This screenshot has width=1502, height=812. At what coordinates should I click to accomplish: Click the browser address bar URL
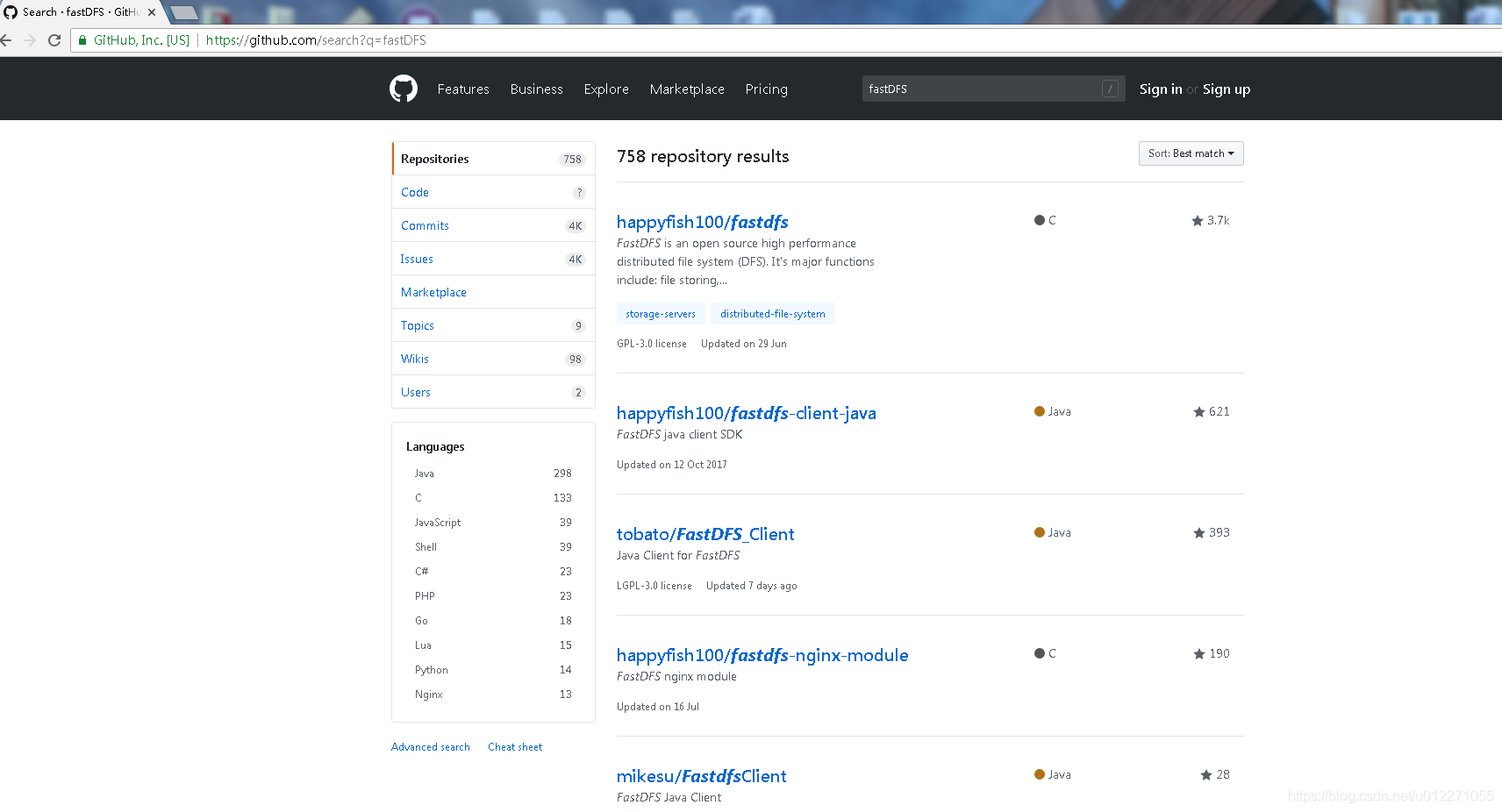point(316,40)
